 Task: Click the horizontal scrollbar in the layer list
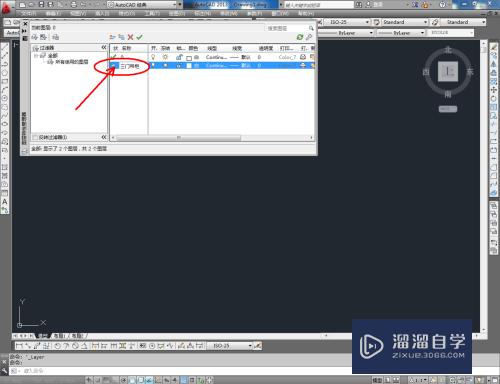pos(179,137)
